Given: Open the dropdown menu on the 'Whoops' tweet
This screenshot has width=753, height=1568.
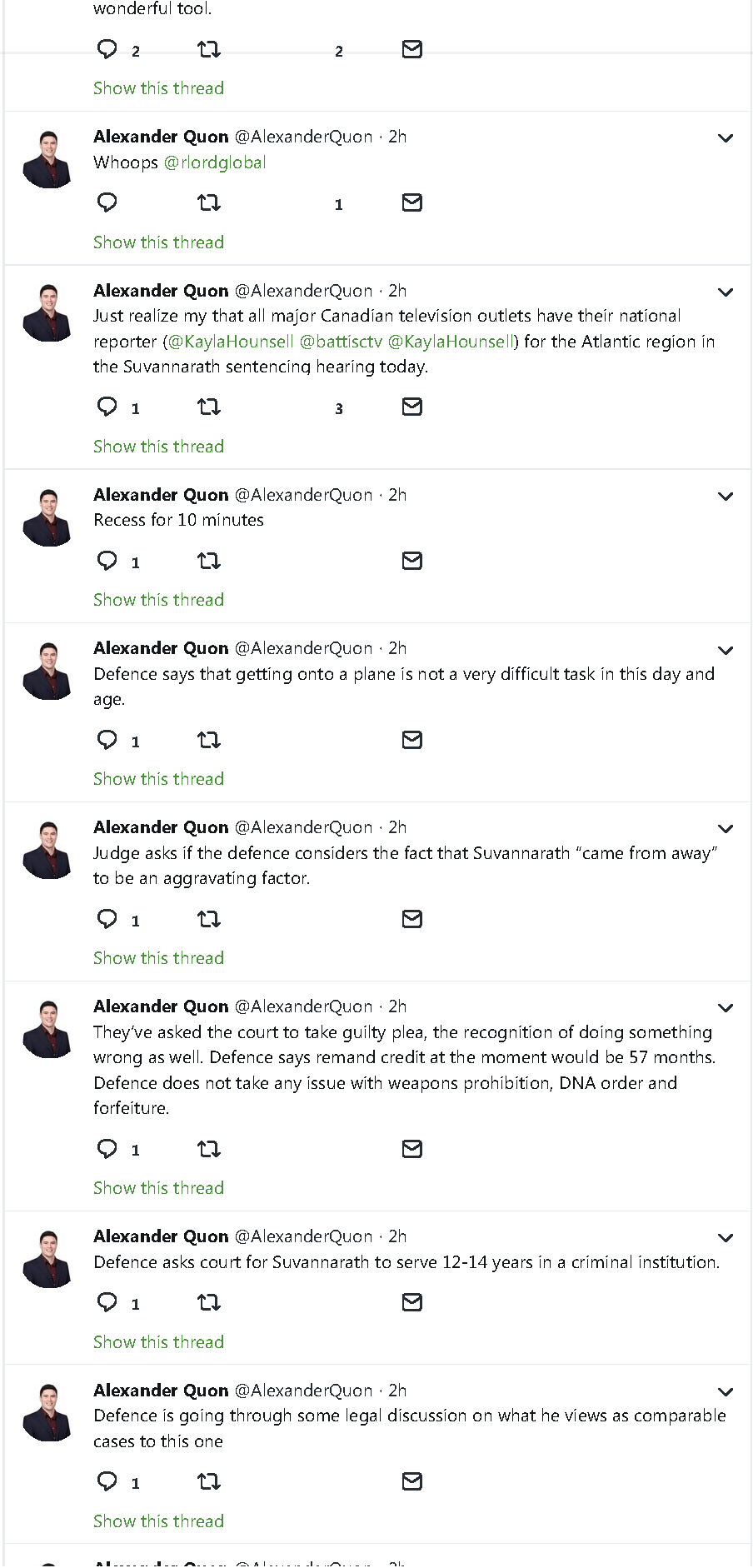Looking at the screenshot, I should pos(726,138).
